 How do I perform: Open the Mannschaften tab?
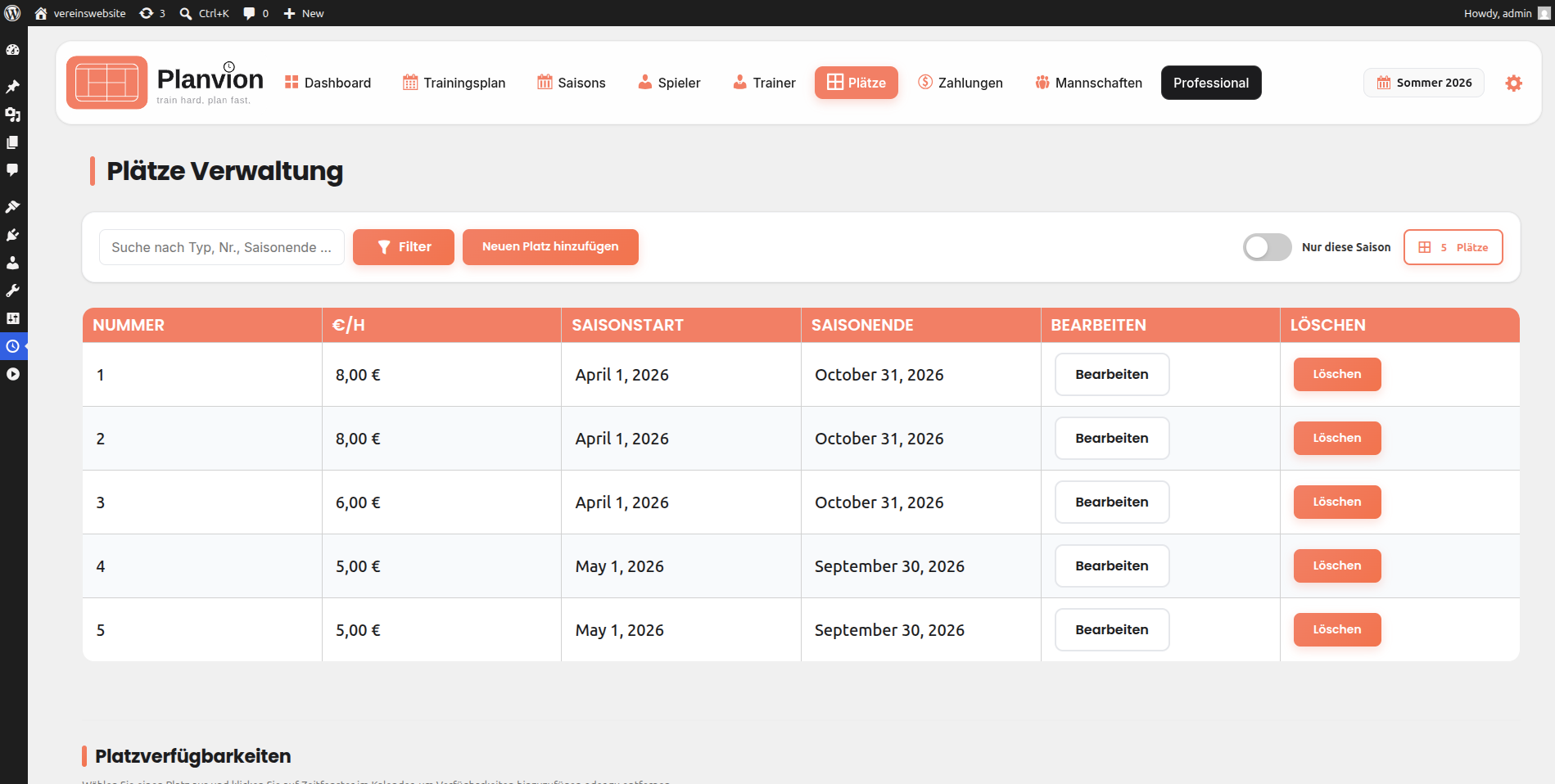pos(1088,83)
